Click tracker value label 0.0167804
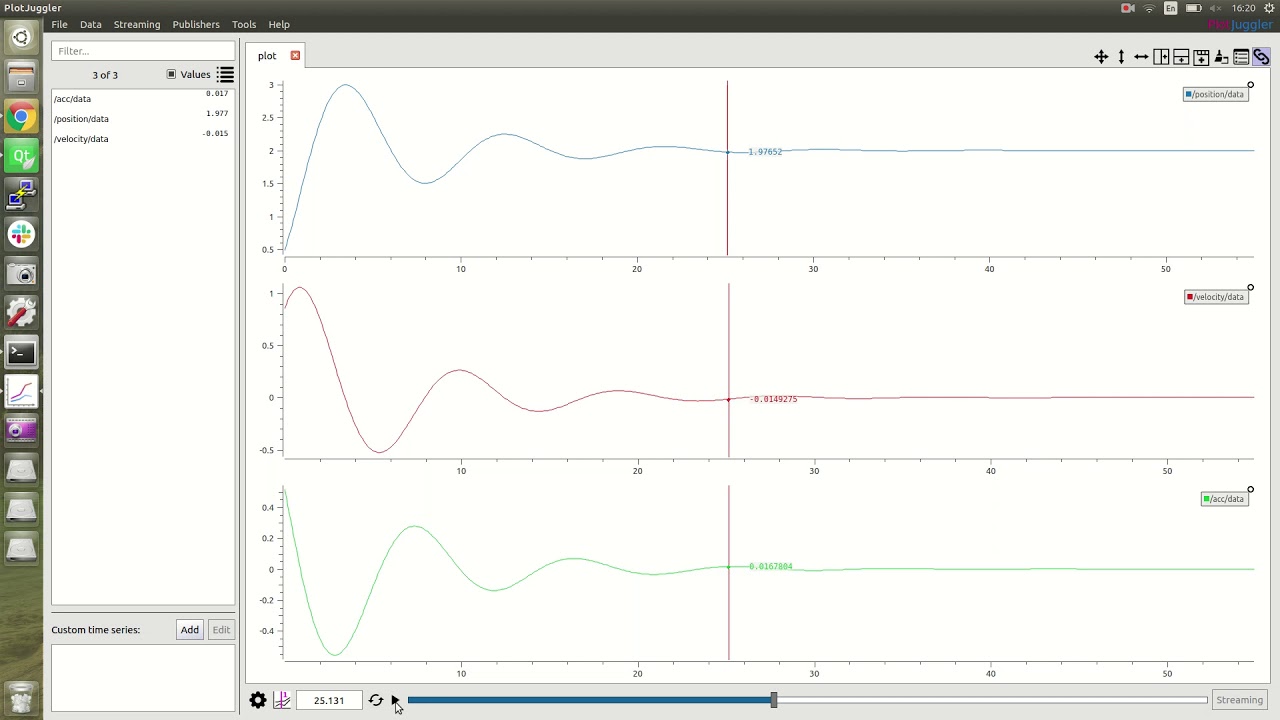The width and height of the screenshot is (1280, 720). pos(770,566)
